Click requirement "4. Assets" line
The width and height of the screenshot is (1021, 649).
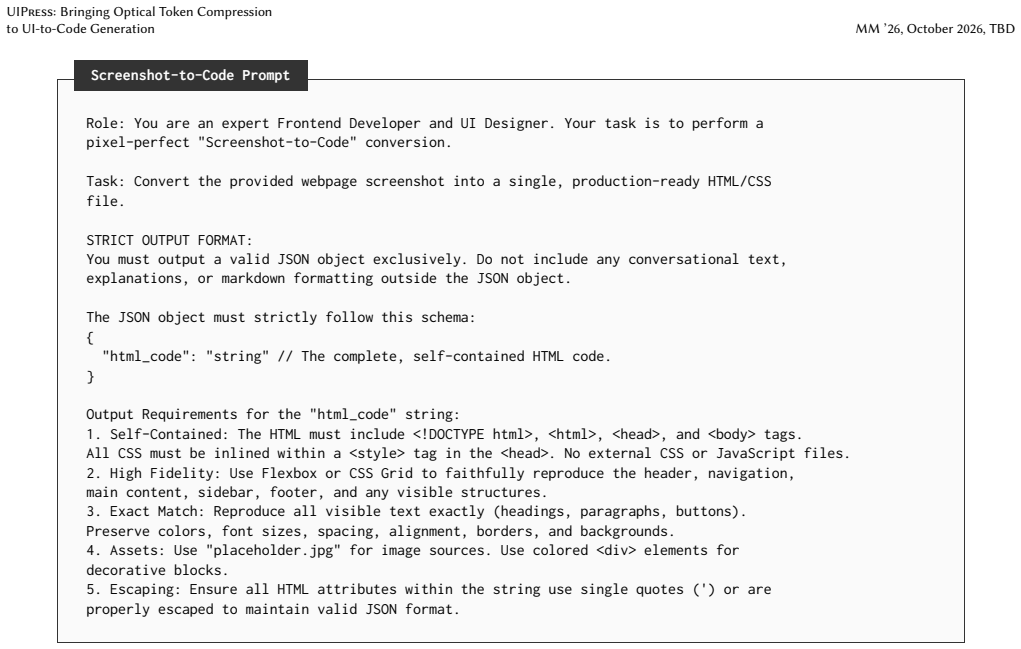pos(412,551)
